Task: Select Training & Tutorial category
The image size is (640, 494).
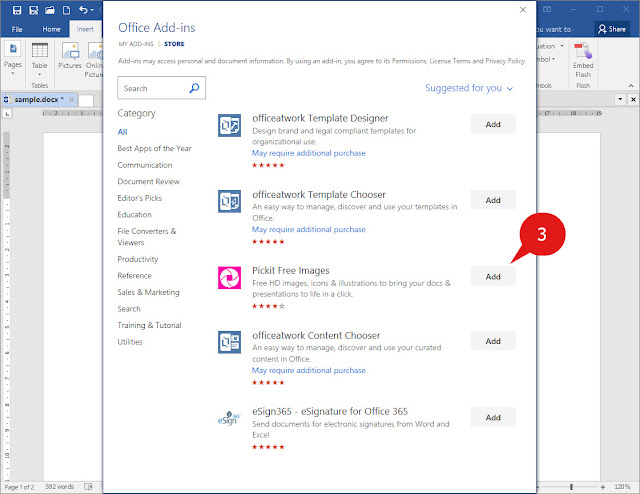Action: click(149, 325)
